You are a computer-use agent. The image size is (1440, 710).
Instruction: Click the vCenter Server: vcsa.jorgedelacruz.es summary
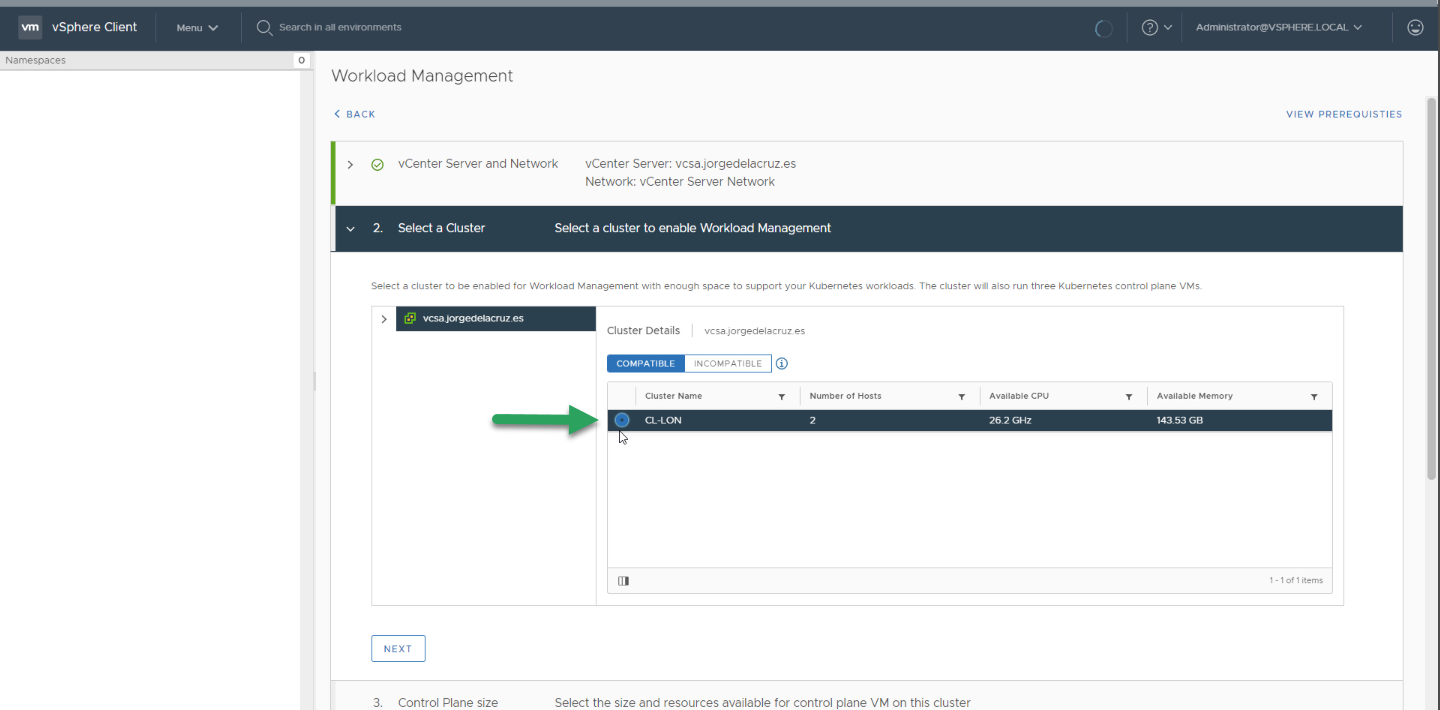click(690, 163)
